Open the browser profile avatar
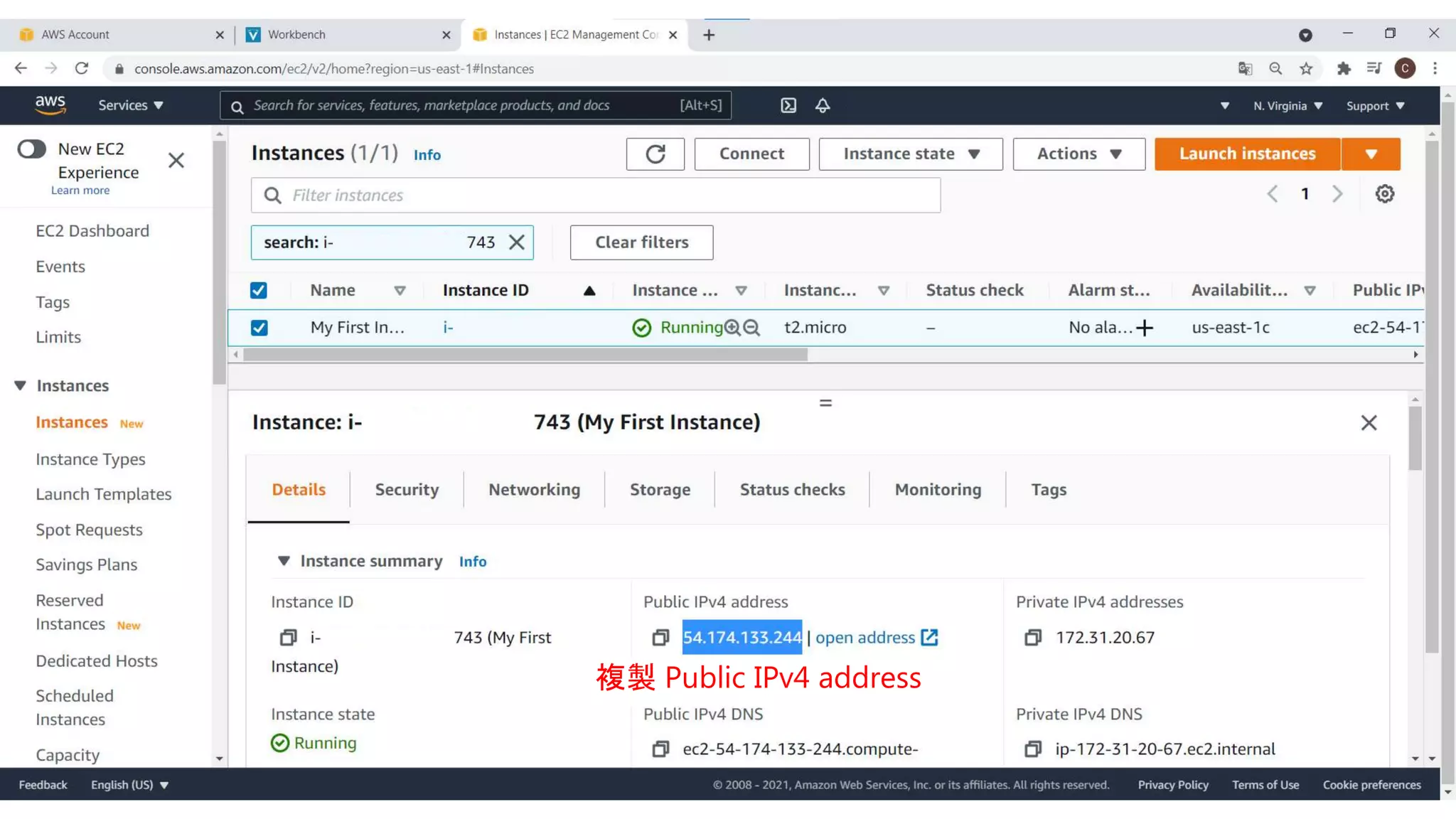 pyautogui.click(x=1405, y=68)
